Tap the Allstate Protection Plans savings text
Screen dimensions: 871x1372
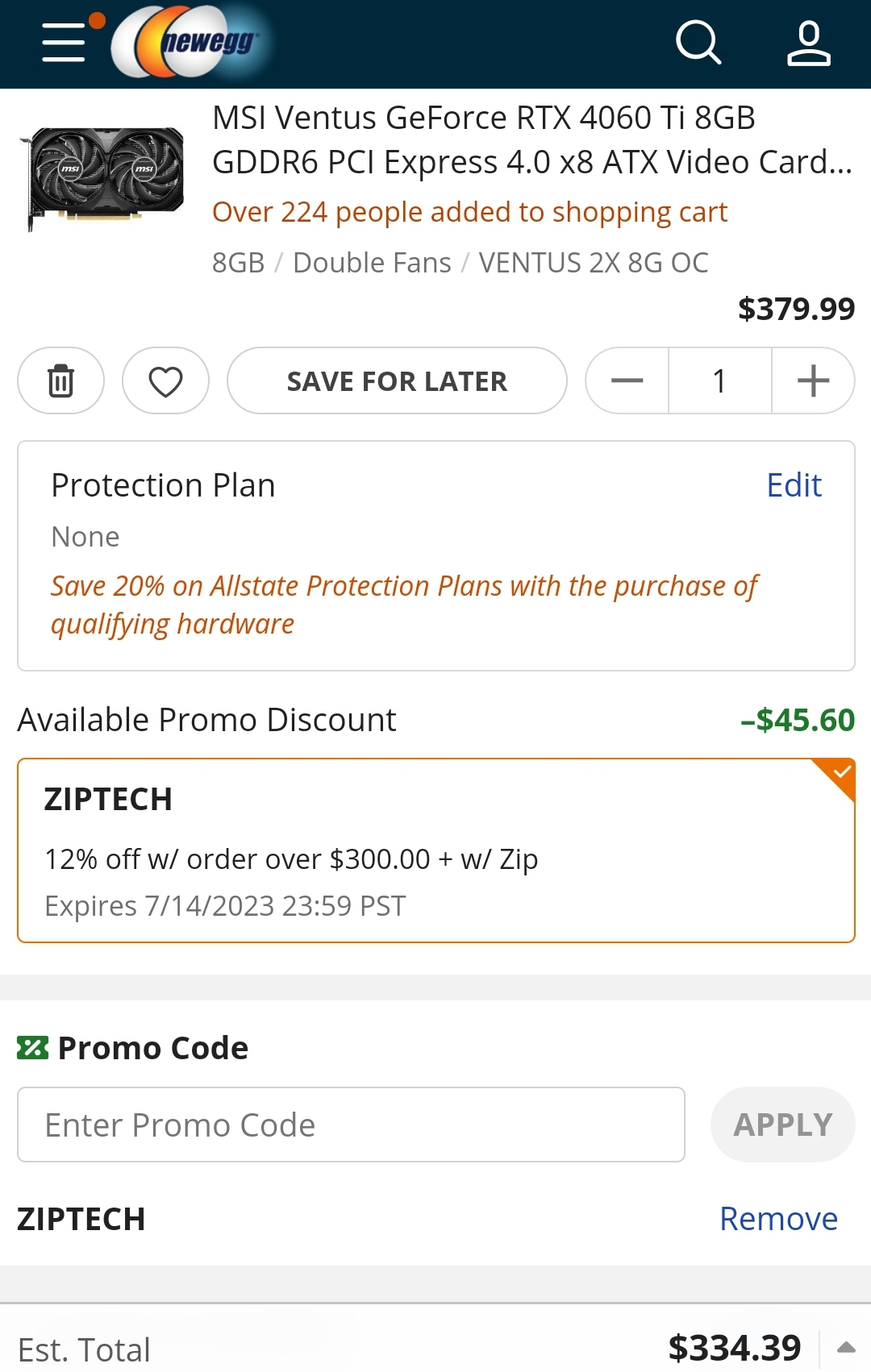point(403,605)
